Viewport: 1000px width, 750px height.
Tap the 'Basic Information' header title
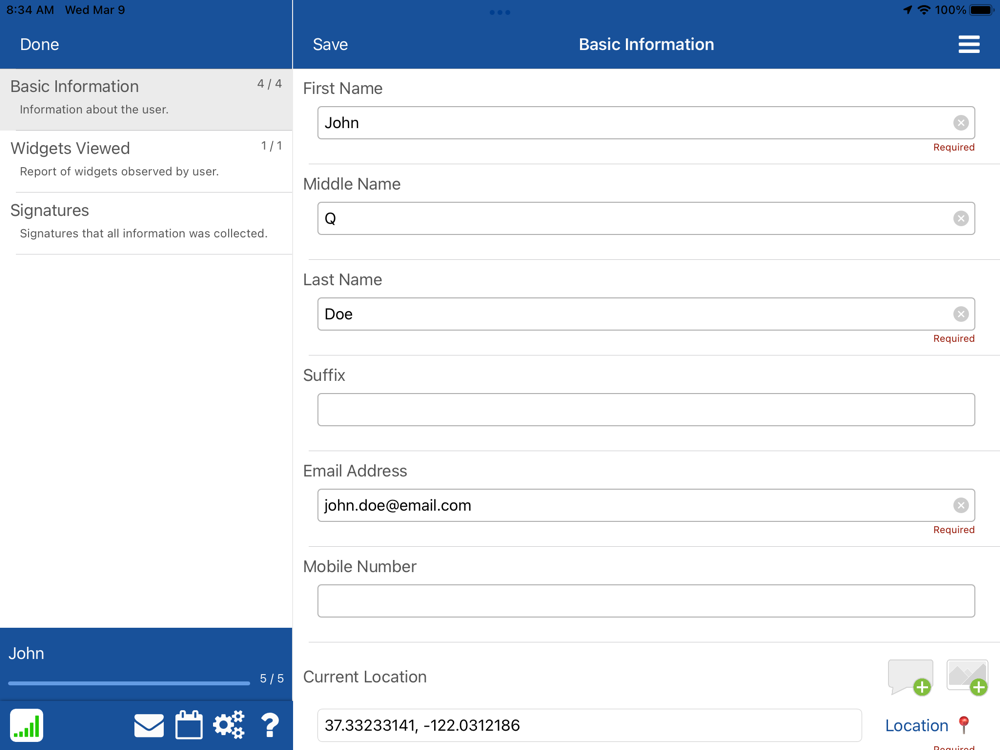point(646,45)
